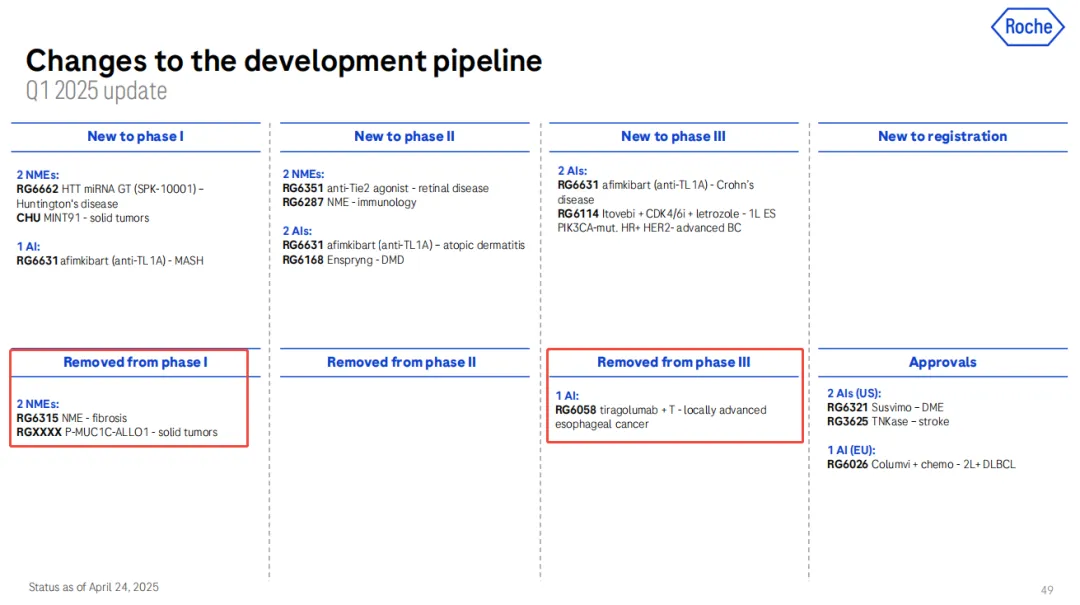Click '2 NMEs:' label under New to phase I
Screen dimensions: 1080x605
click(x=38, y=175)
